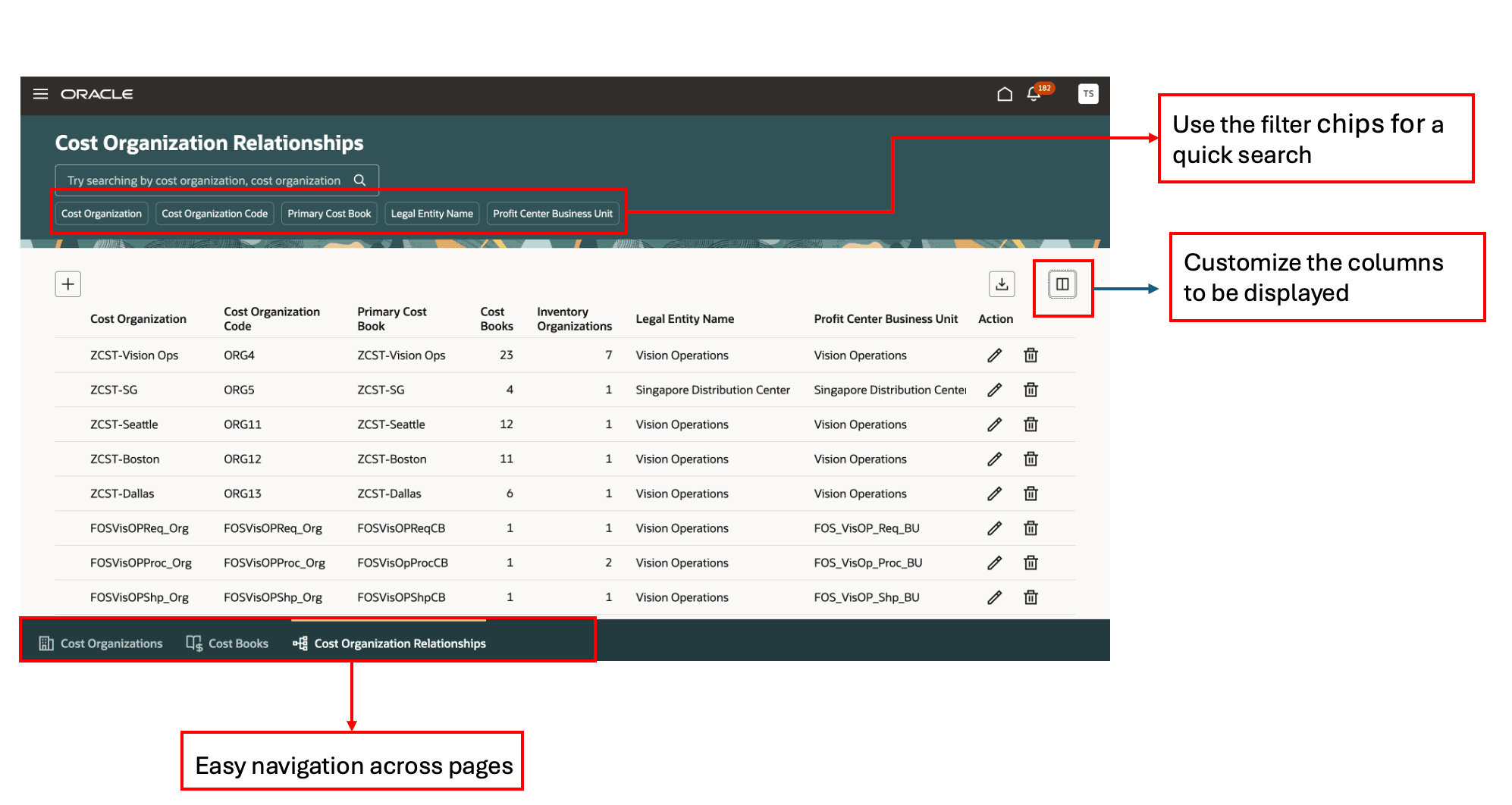Screen dimensions: 1512x805
Task: Open the column customization icon
Action: coord(1062,285)
